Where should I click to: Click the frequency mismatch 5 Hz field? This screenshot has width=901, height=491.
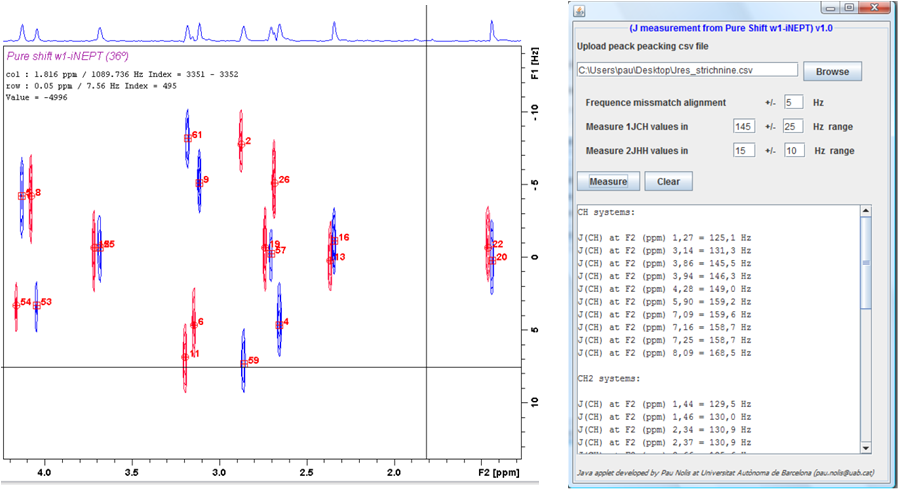point(793,102)
